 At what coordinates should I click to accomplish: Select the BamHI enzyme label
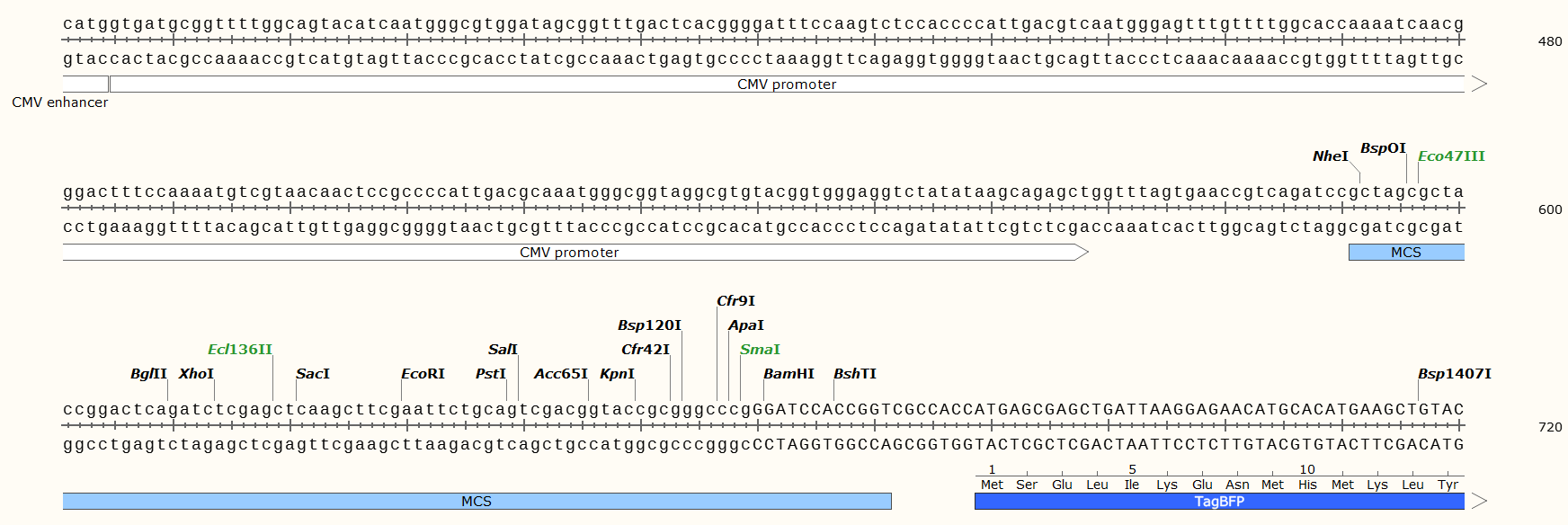[788, 374]
